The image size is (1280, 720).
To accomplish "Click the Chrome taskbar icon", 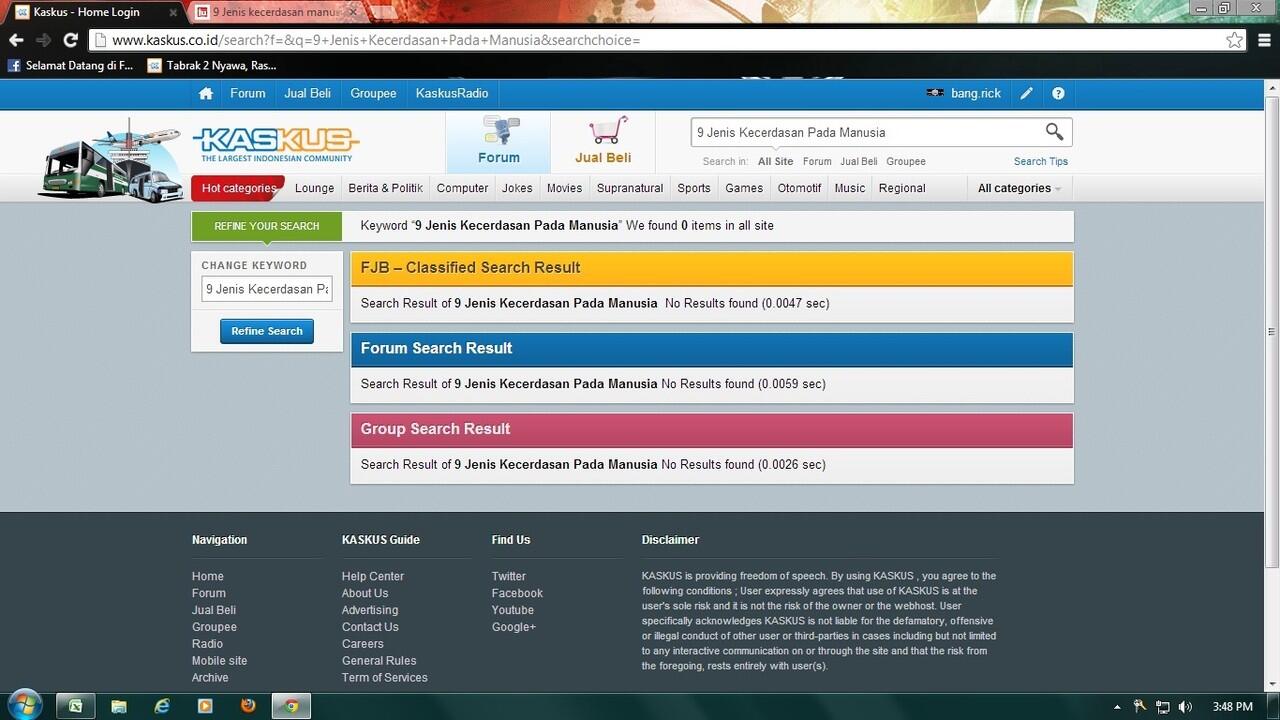I will 292,706.
